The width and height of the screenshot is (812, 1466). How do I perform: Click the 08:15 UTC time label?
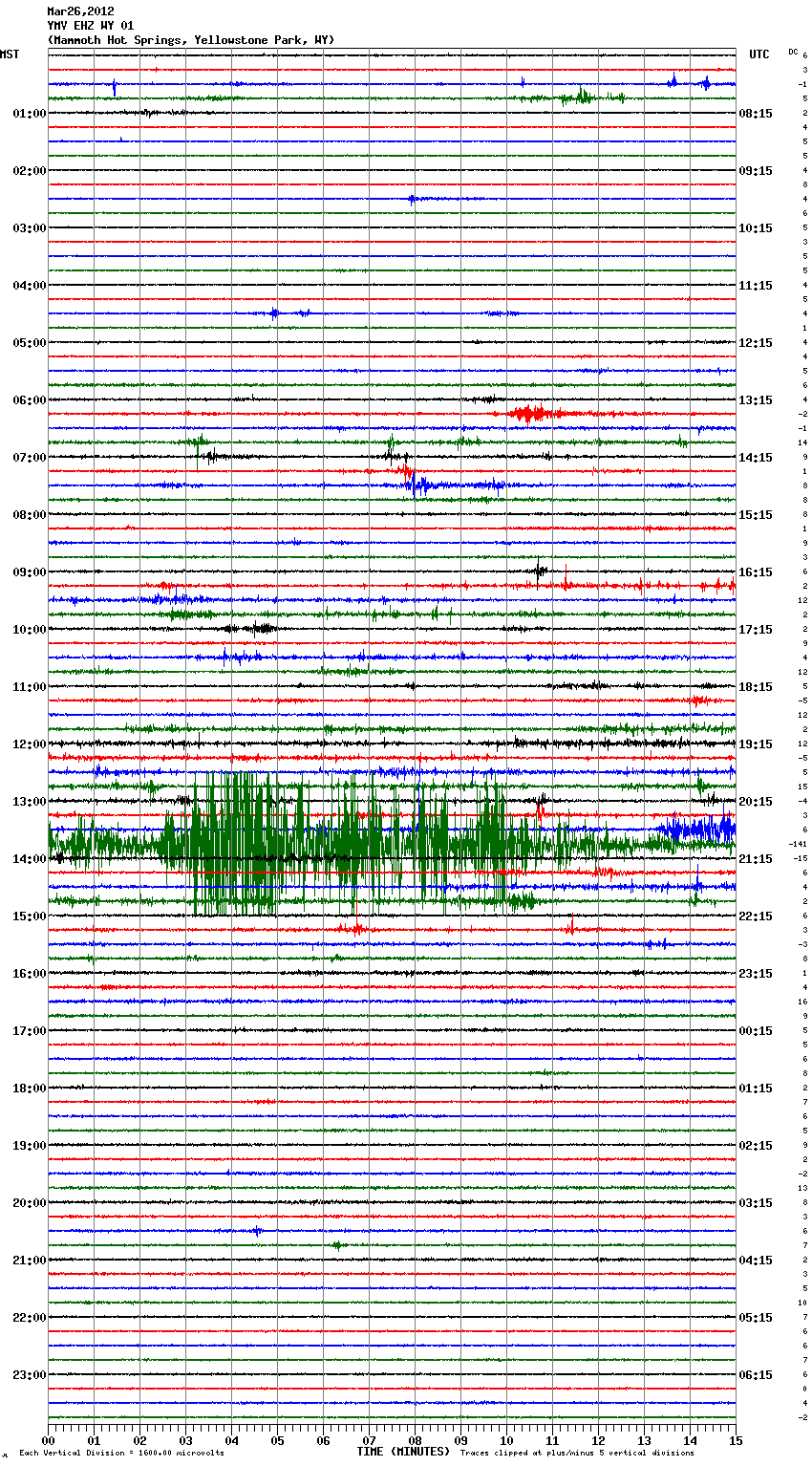[x=756, y=114]
